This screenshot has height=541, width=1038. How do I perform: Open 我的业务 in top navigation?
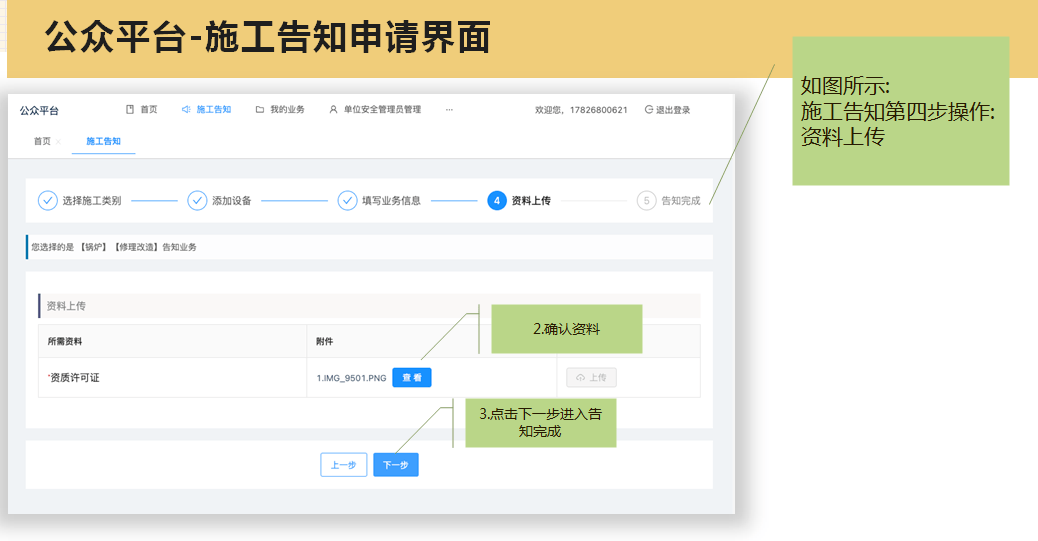[x=280, y=109]
